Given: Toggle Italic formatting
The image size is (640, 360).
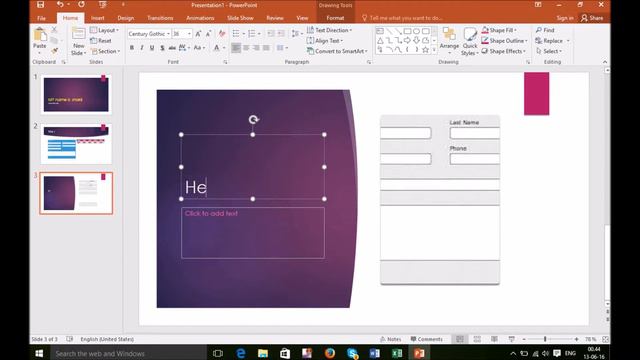Looking at the screenshot, I should (x=142, y=48).
